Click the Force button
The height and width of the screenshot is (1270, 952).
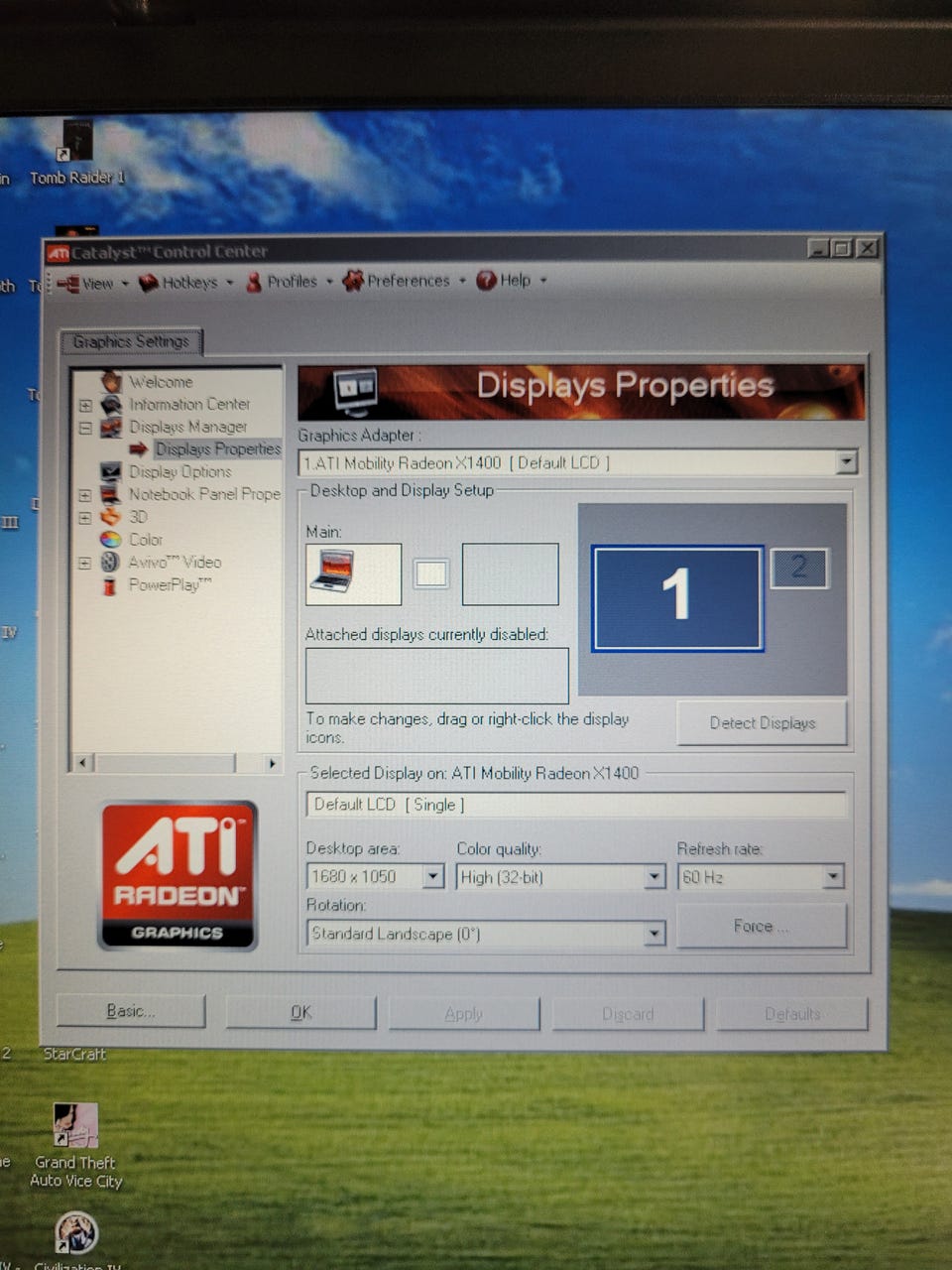(762, 926)
